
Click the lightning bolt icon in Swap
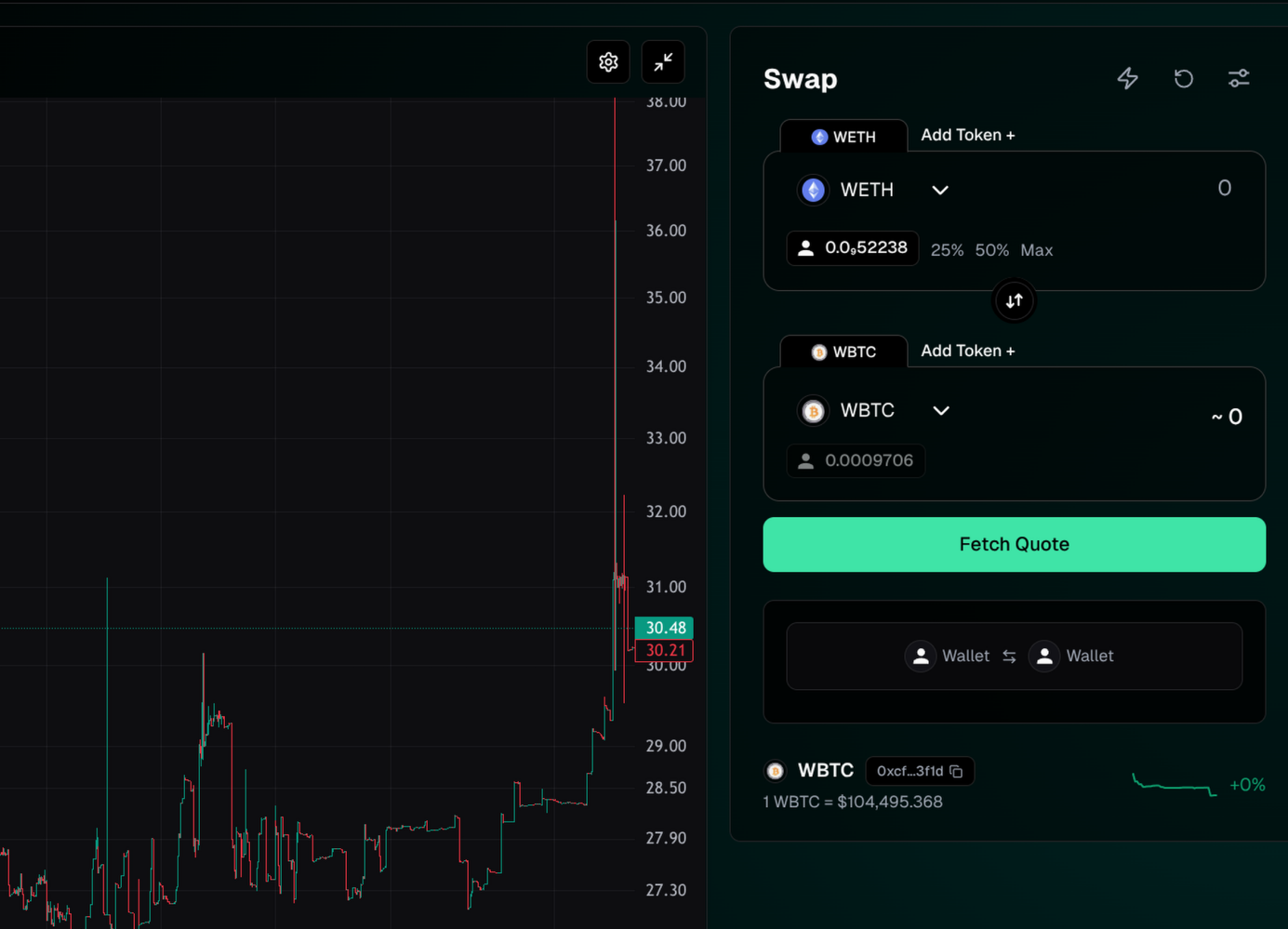1127,78
